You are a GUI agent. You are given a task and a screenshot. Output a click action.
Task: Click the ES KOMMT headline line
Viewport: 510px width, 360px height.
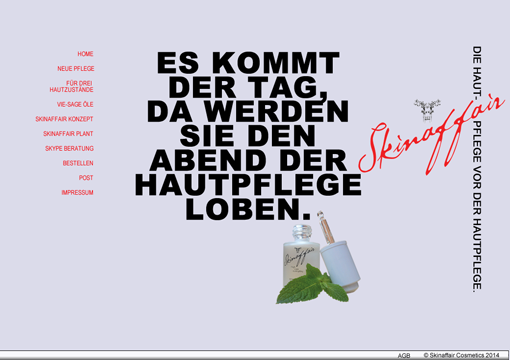(x=248, y=63)
